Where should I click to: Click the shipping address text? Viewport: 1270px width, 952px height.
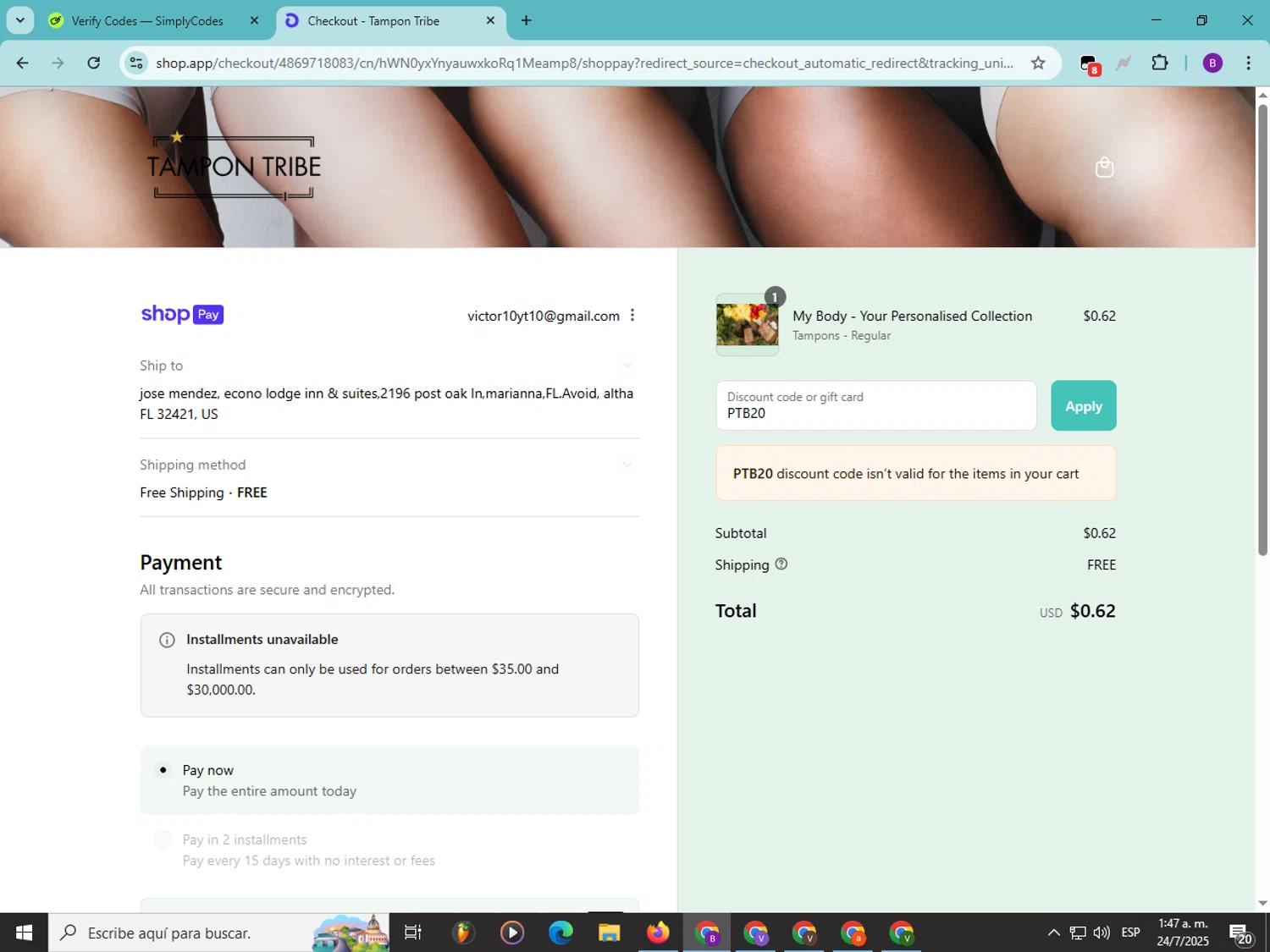[387, 404]
